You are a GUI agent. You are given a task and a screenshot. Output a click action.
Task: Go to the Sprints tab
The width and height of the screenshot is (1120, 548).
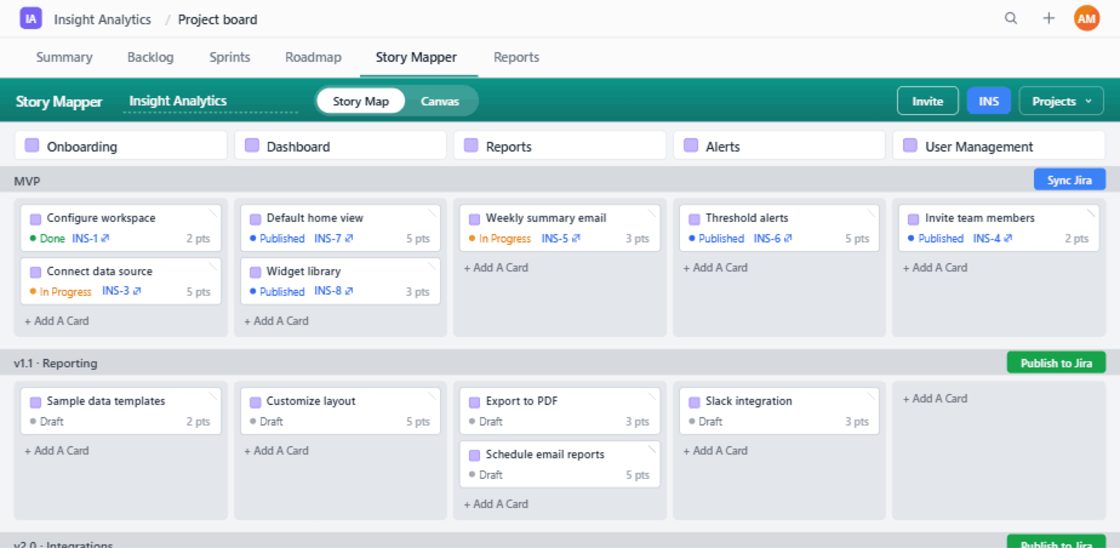pyautogui.click(x=230, y=57)
